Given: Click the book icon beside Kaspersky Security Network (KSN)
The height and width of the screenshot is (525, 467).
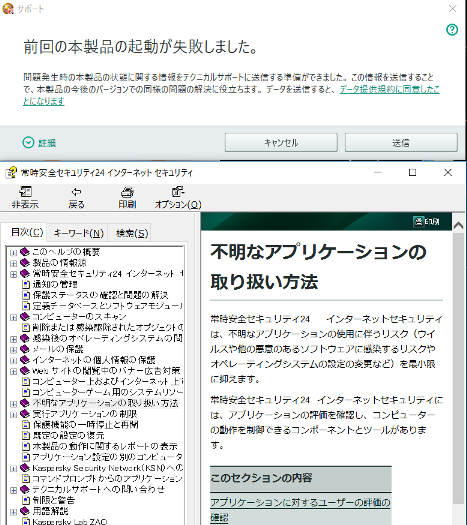Looking at the screenshot, I should 25,468.
